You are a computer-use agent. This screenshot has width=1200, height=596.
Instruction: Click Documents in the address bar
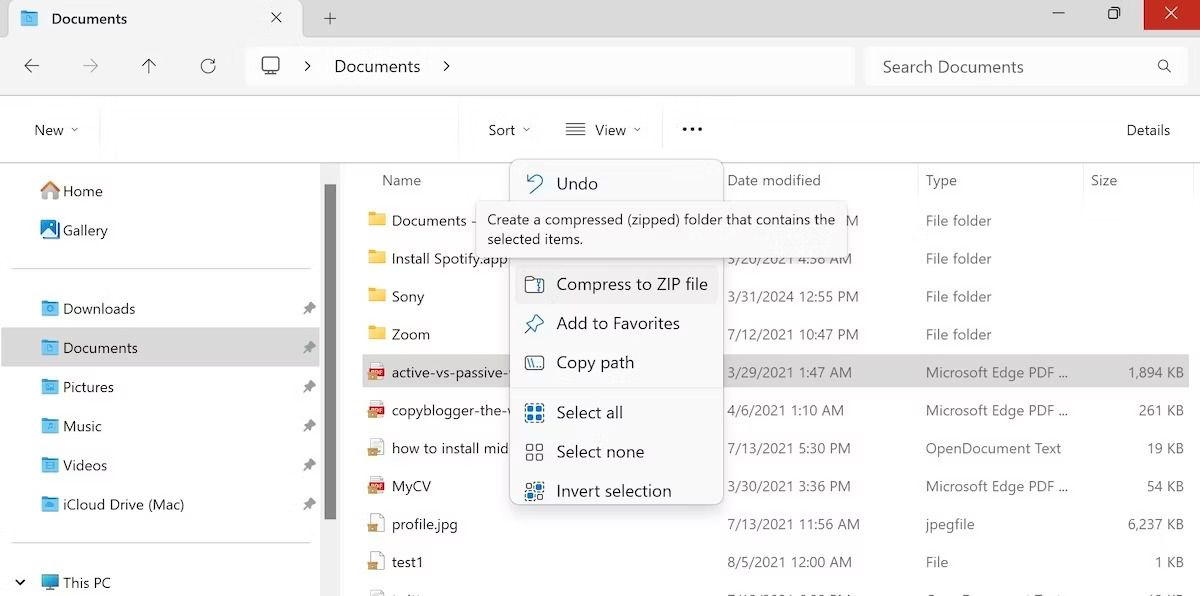377,66
